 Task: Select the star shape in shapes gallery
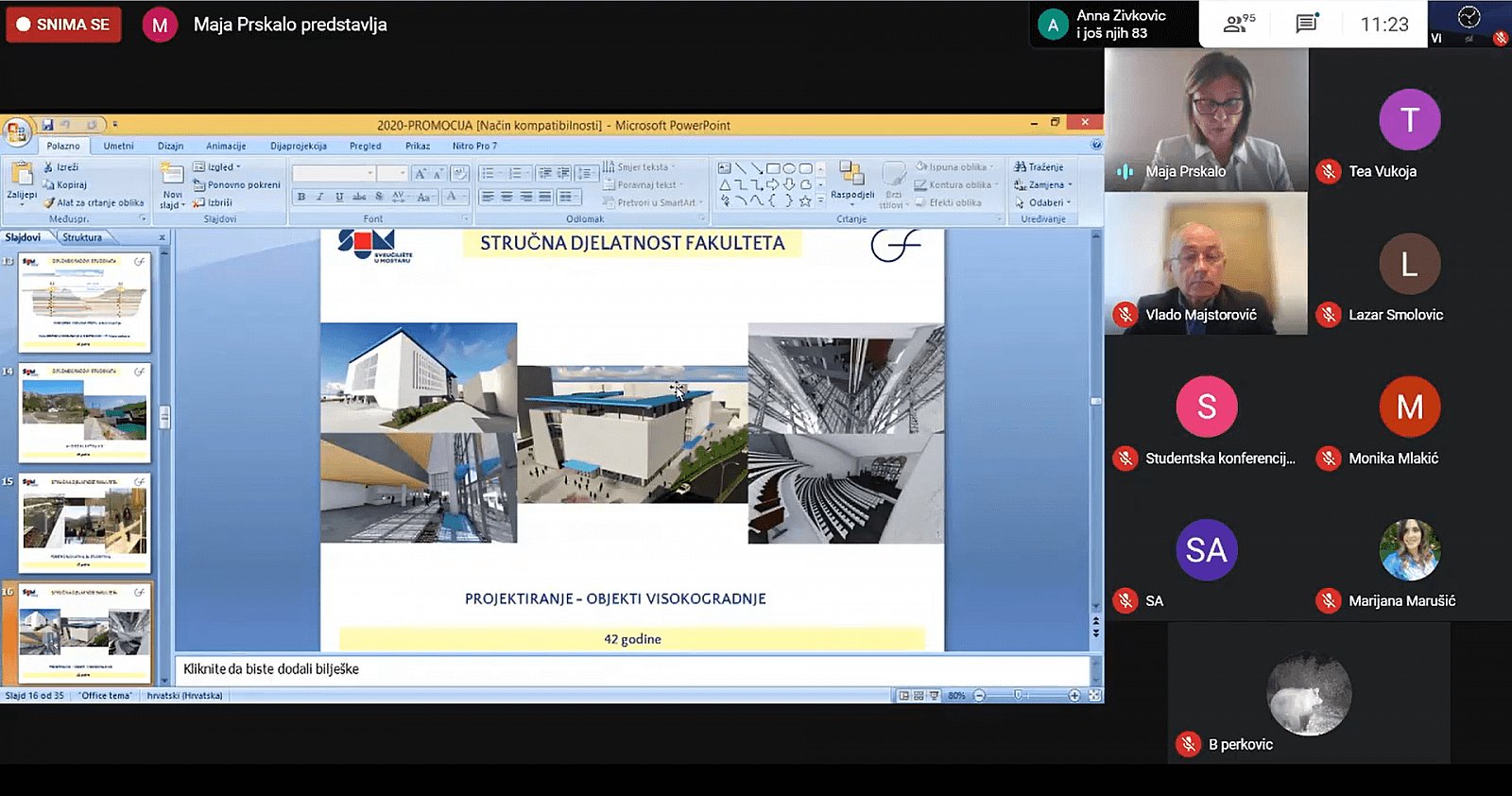pyautogui.click(x=805, y=201)
